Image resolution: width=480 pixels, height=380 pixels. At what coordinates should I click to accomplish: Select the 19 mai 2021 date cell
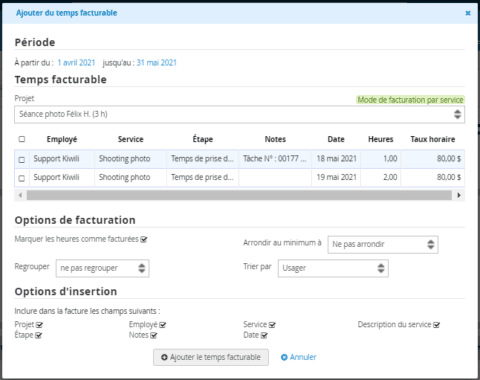click(336, 177)
